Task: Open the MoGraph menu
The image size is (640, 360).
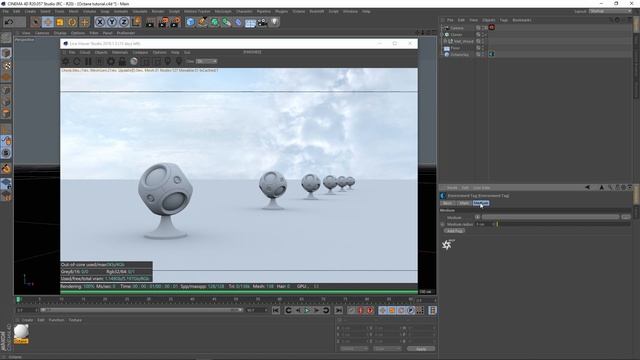Action: coord(223,11)
